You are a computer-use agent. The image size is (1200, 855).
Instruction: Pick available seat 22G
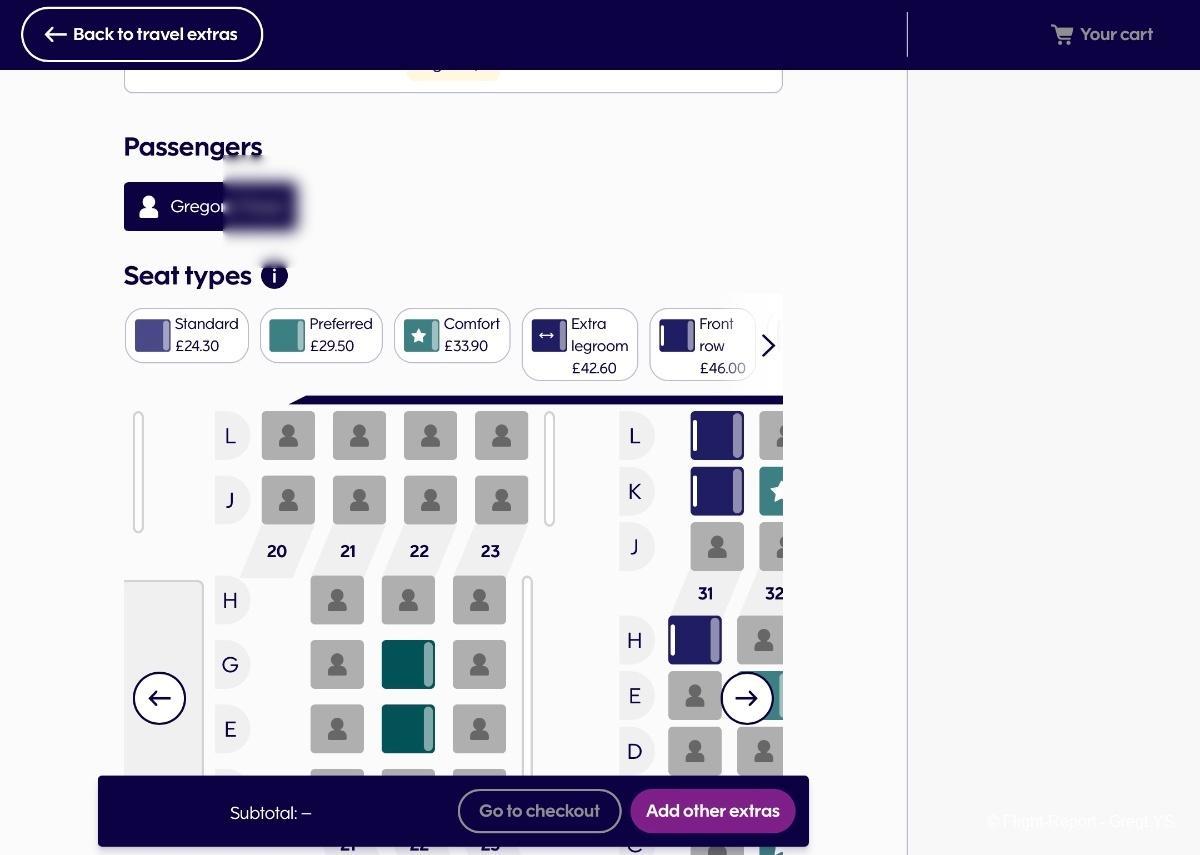pyautogui.click(x=408, y=665)
